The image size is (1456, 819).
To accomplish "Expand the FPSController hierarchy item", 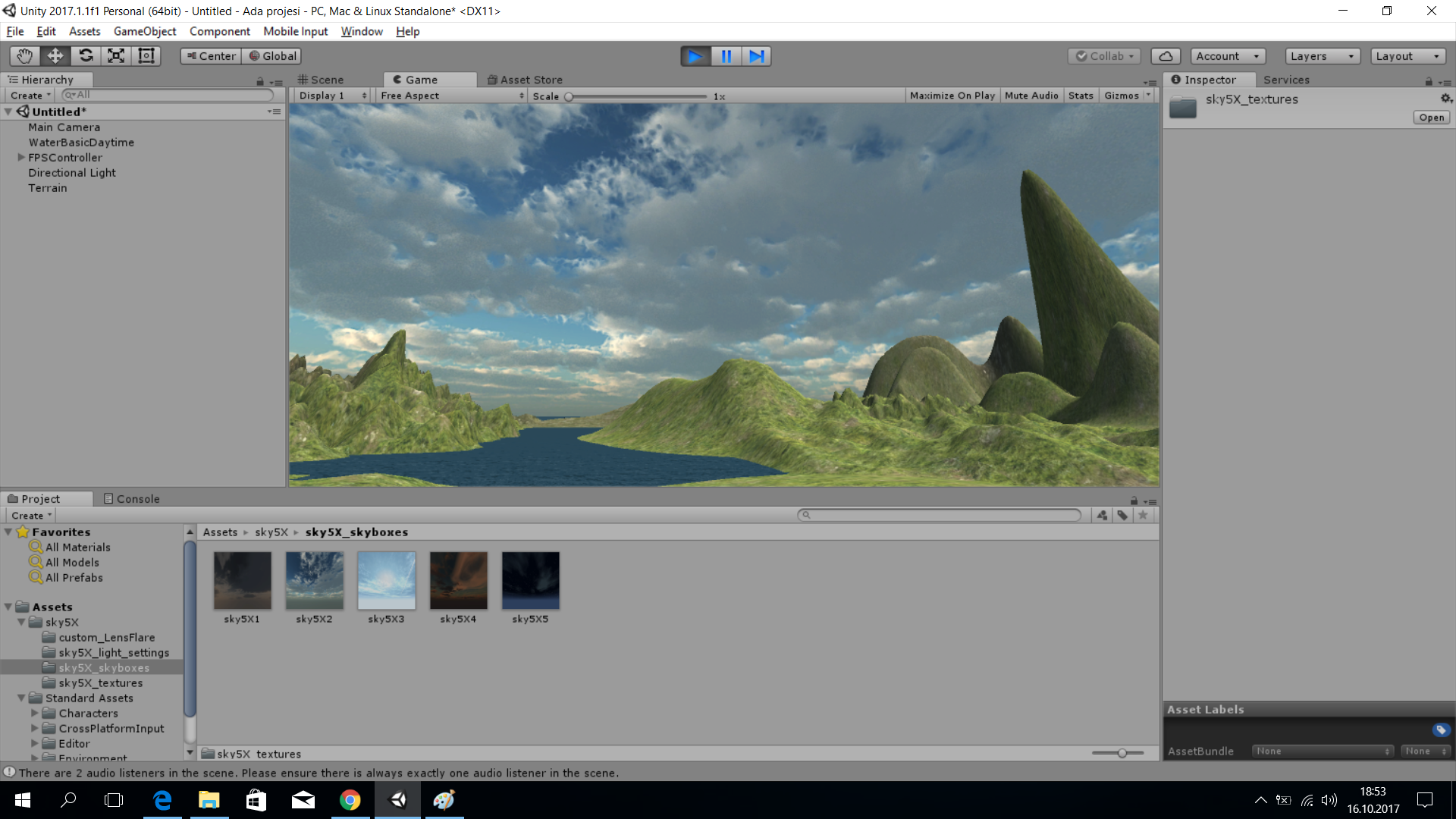I will [21, 158].
